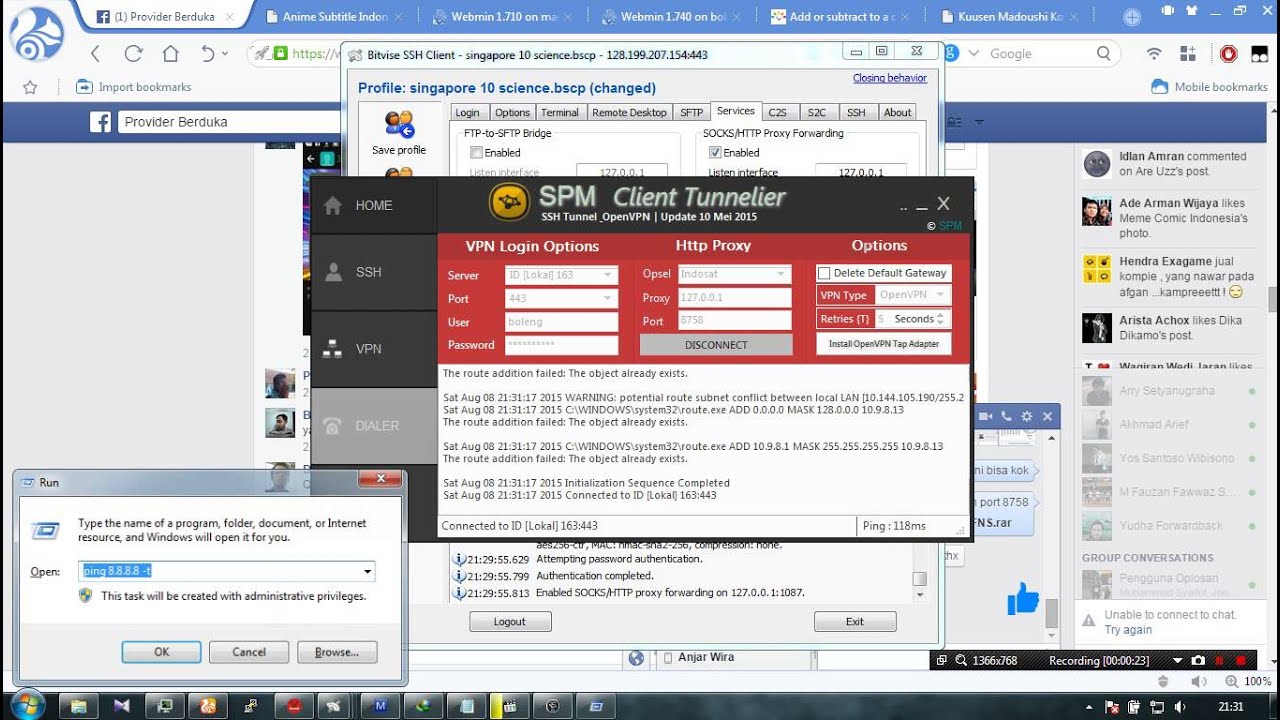Image resolution: width=1280 pixels, height=720 pixels.
Task: Switch to the Remote Desktop tab in Bitvise
Action: 629,113
